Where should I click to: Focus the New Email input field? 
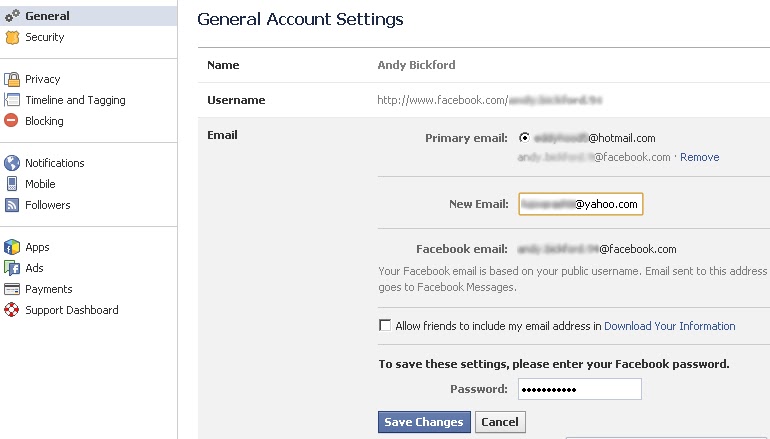tap(580, 204)
